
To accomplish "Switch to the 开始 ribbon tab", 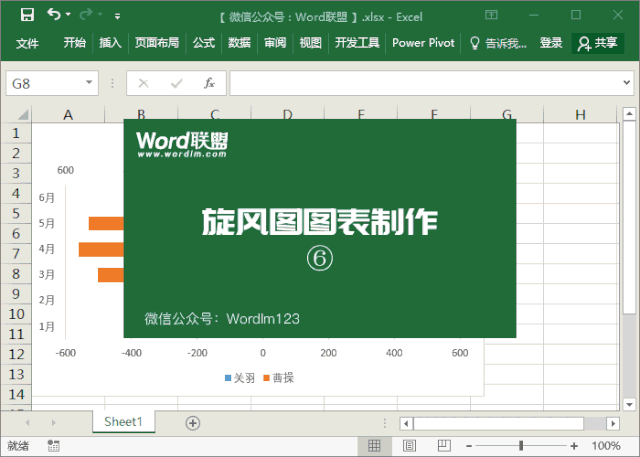I will 75,43.
